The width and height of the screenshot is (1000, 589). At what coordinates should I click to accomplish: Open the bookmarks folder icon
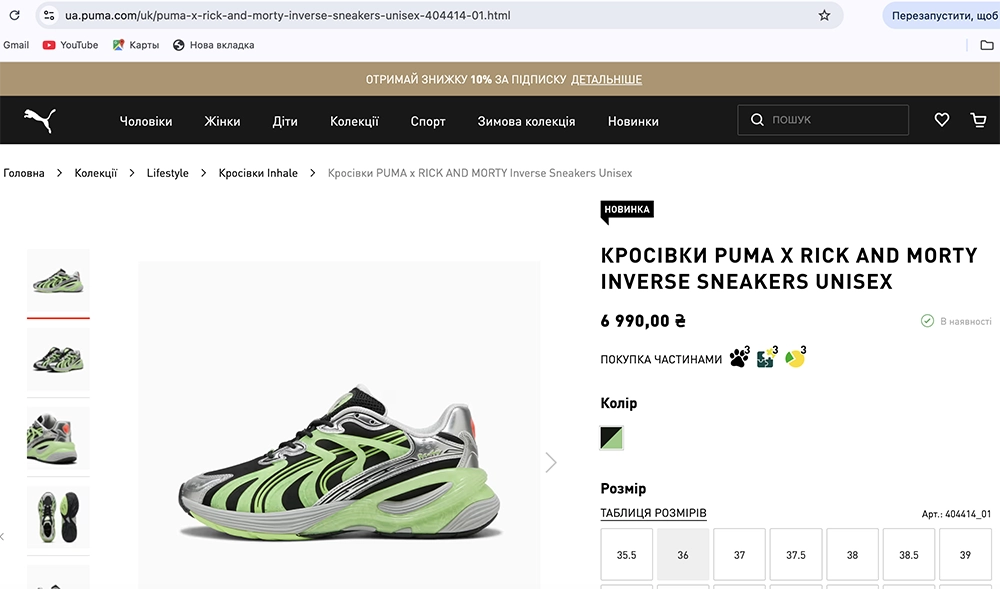pos(987,45)
